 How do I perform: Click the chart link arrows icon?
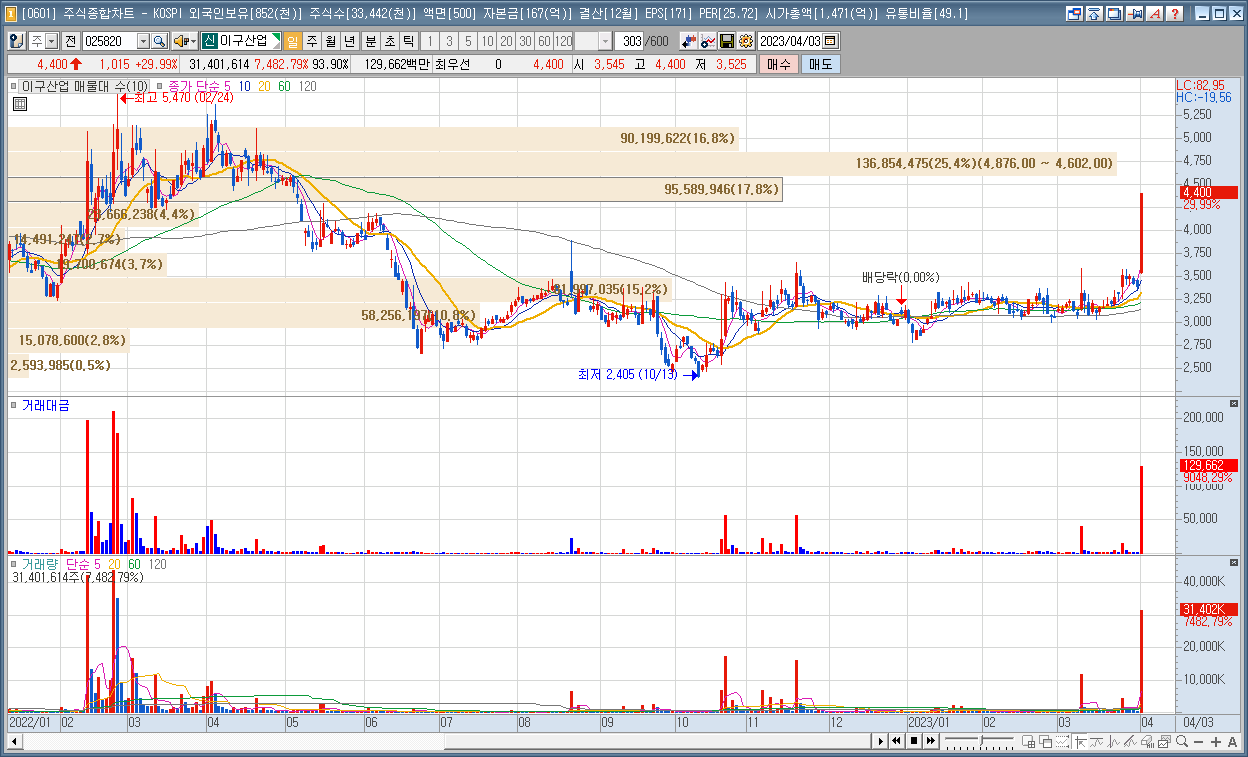click(x=688, y=41)
